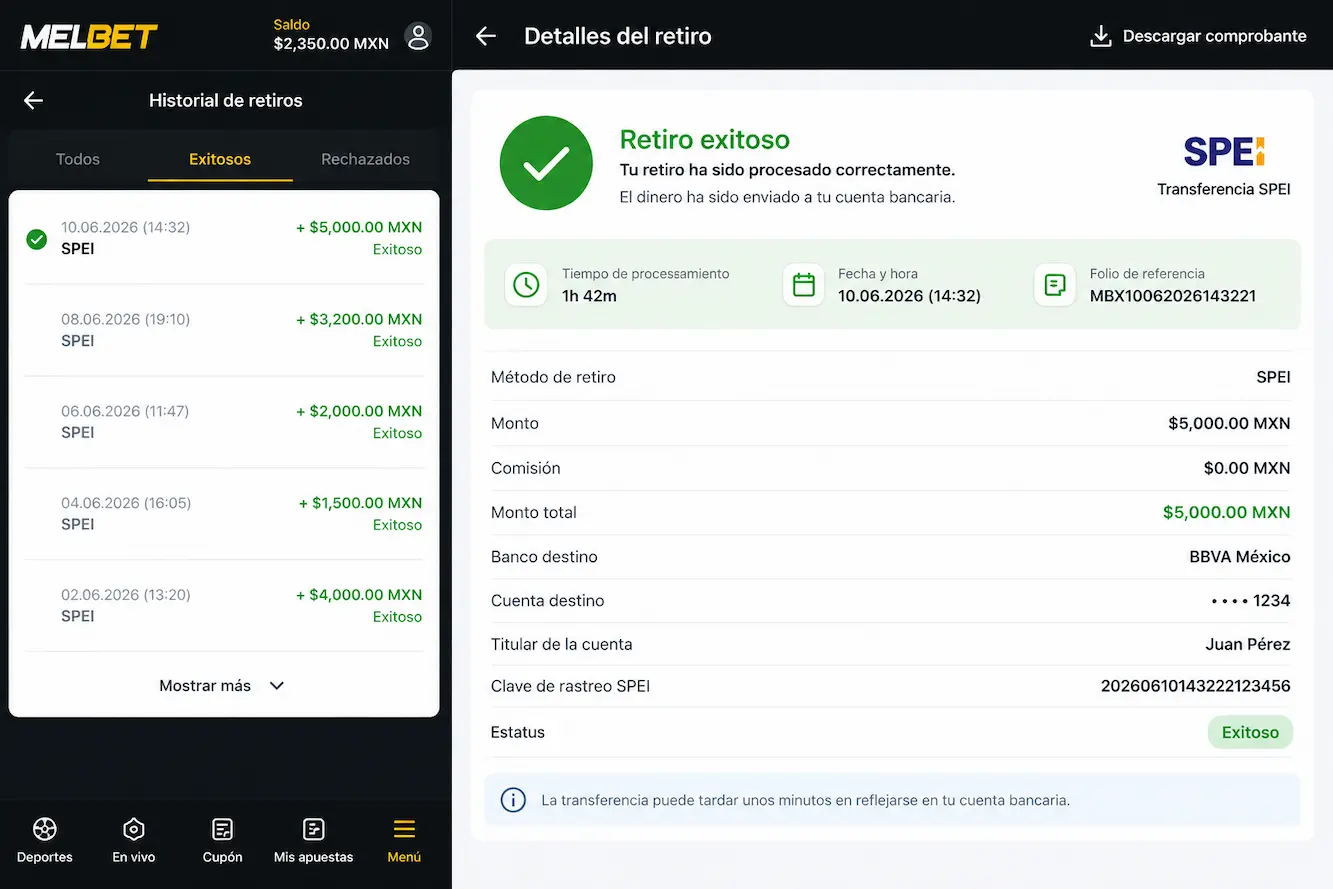
Task: Click the large green success checkmark
Action: (546, 163)
